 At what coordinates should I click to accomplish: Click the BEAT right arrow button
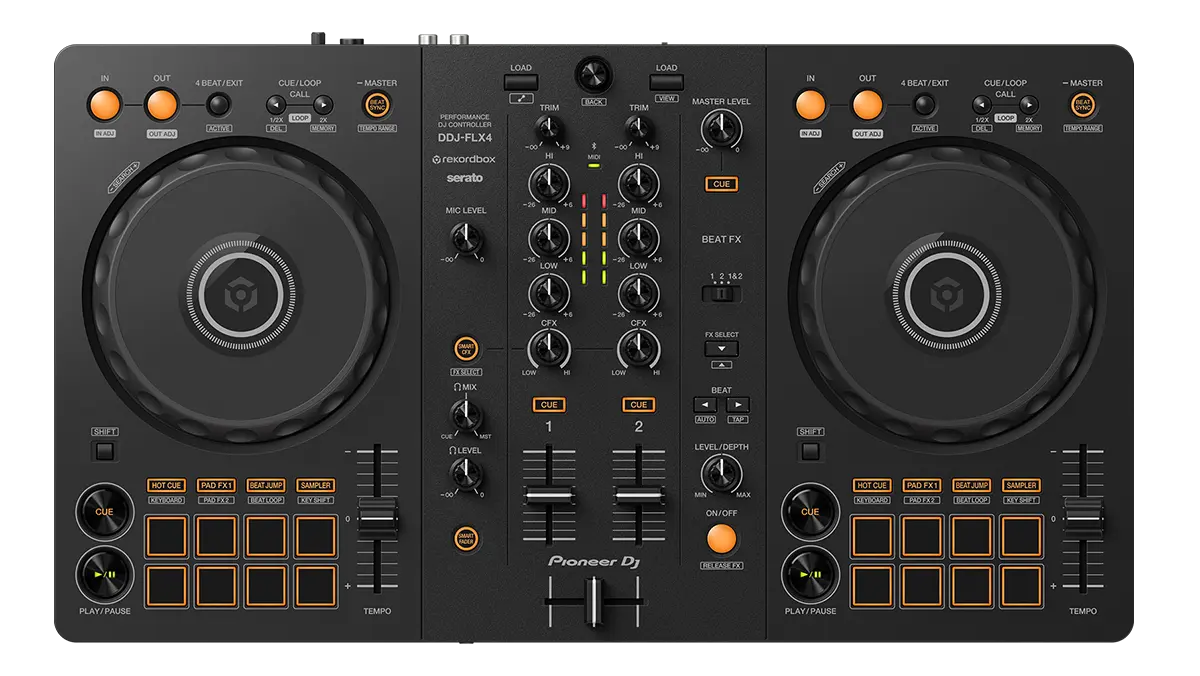tap(738, 405)
